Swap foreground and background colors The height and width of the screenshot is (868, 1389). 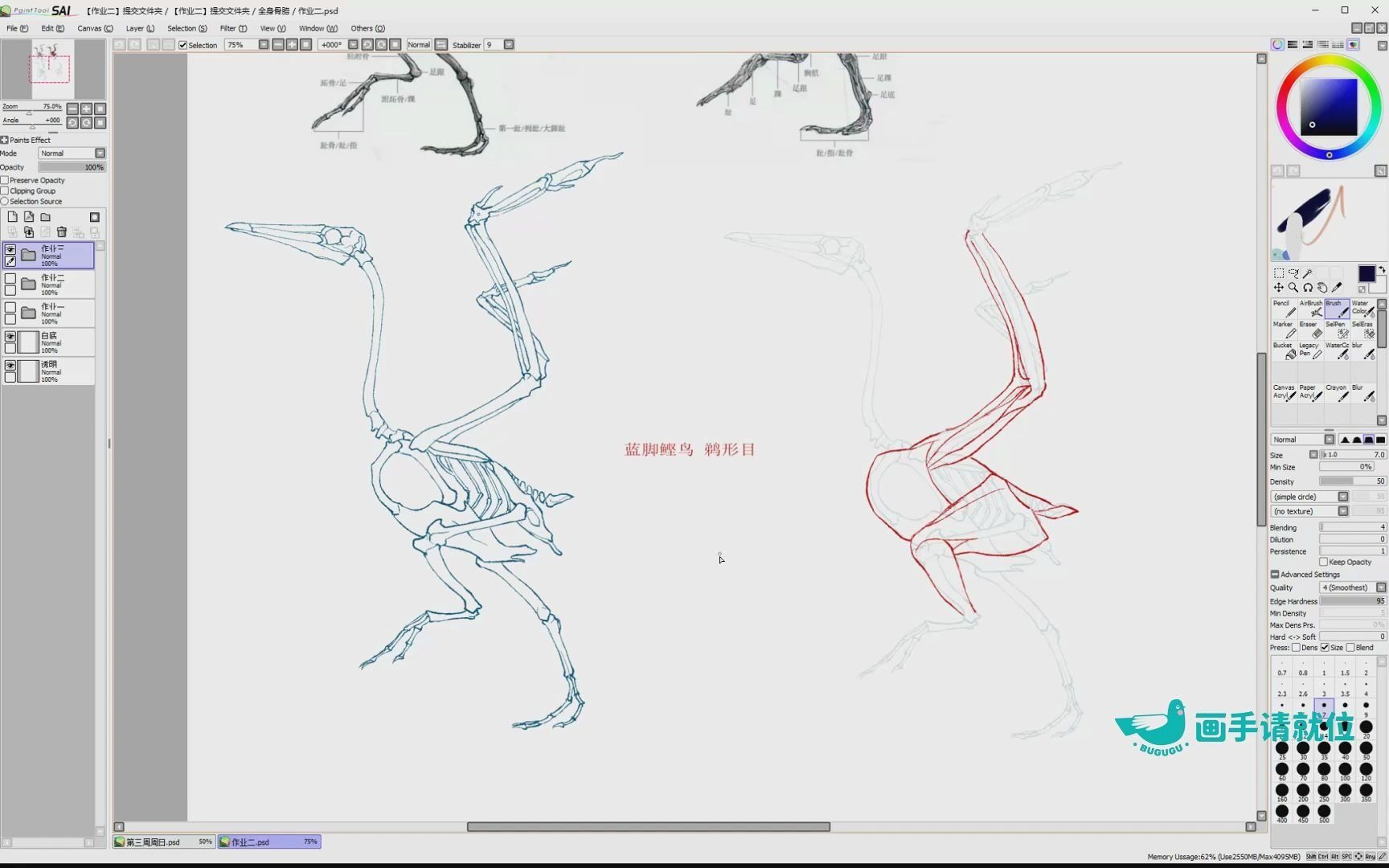(x=1382, y=270)
